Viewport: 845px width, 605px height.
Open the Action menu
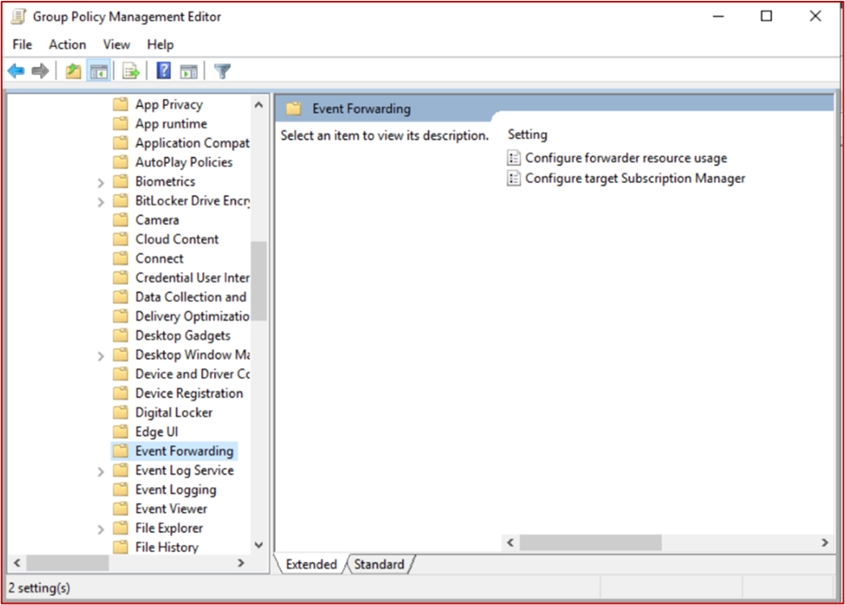[x=67, y=45]
